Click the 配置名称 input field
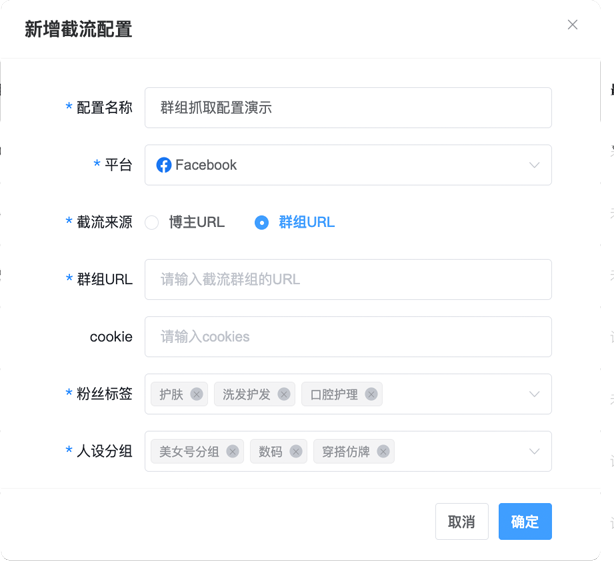This screenshot has height=561, width=614. [x=348, y=108]
